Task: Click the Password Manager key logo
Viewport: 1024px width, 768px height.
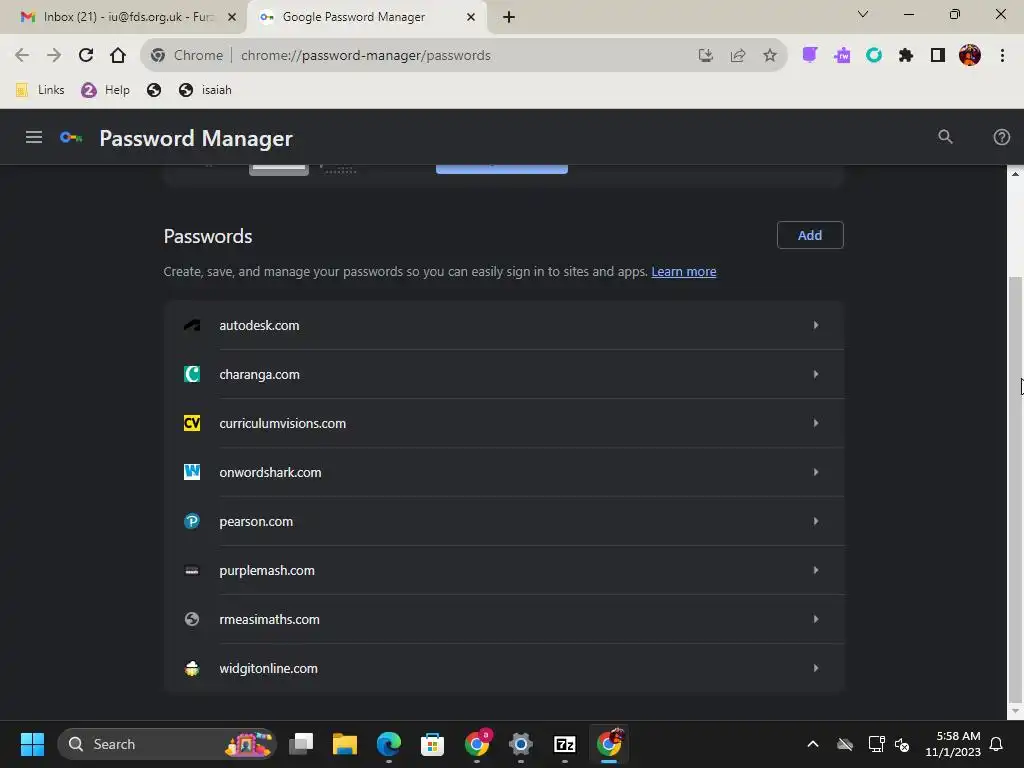Action: tap(71, 137)
